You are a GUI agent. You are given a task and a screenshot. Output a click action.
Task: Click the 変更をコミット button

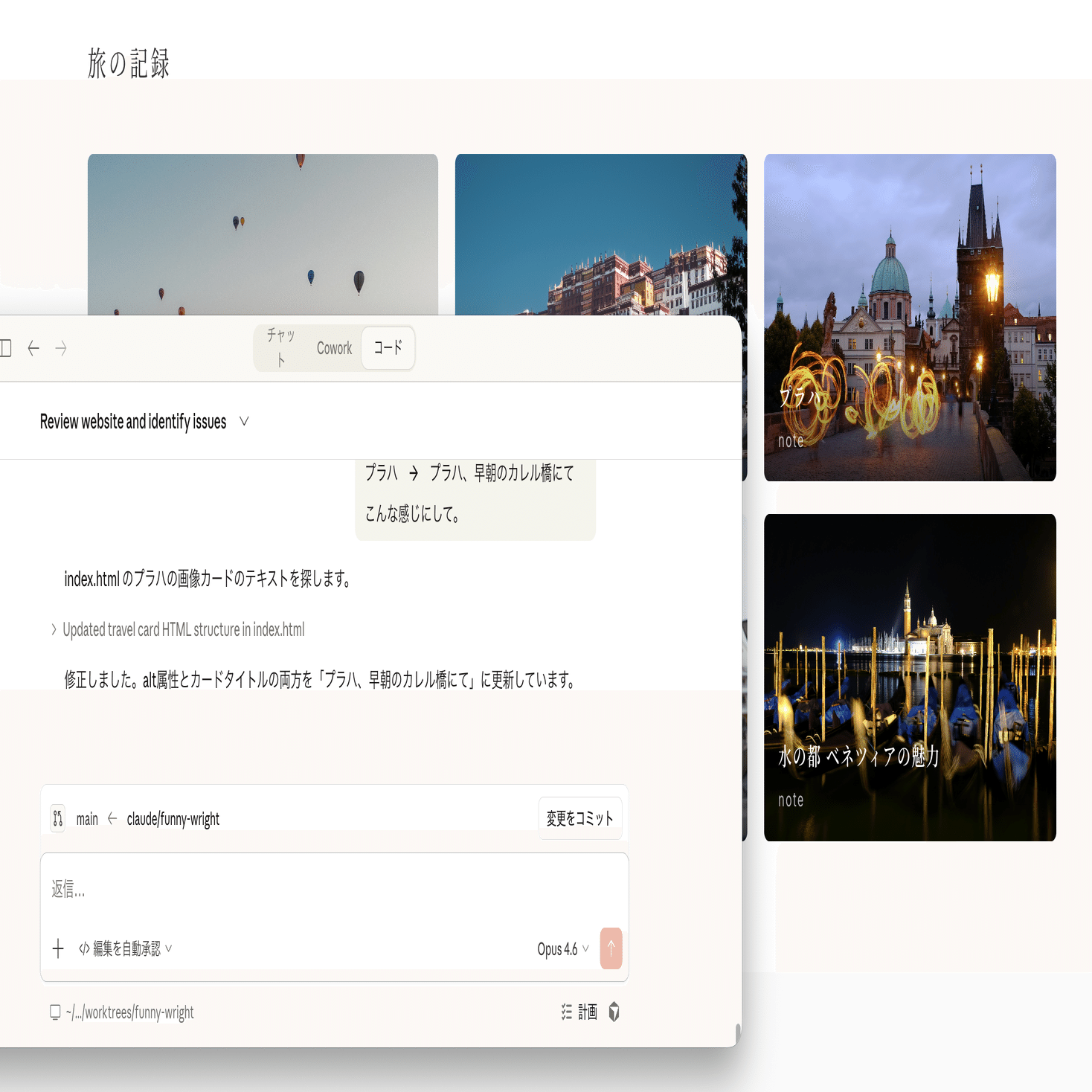tap(580, 818)
